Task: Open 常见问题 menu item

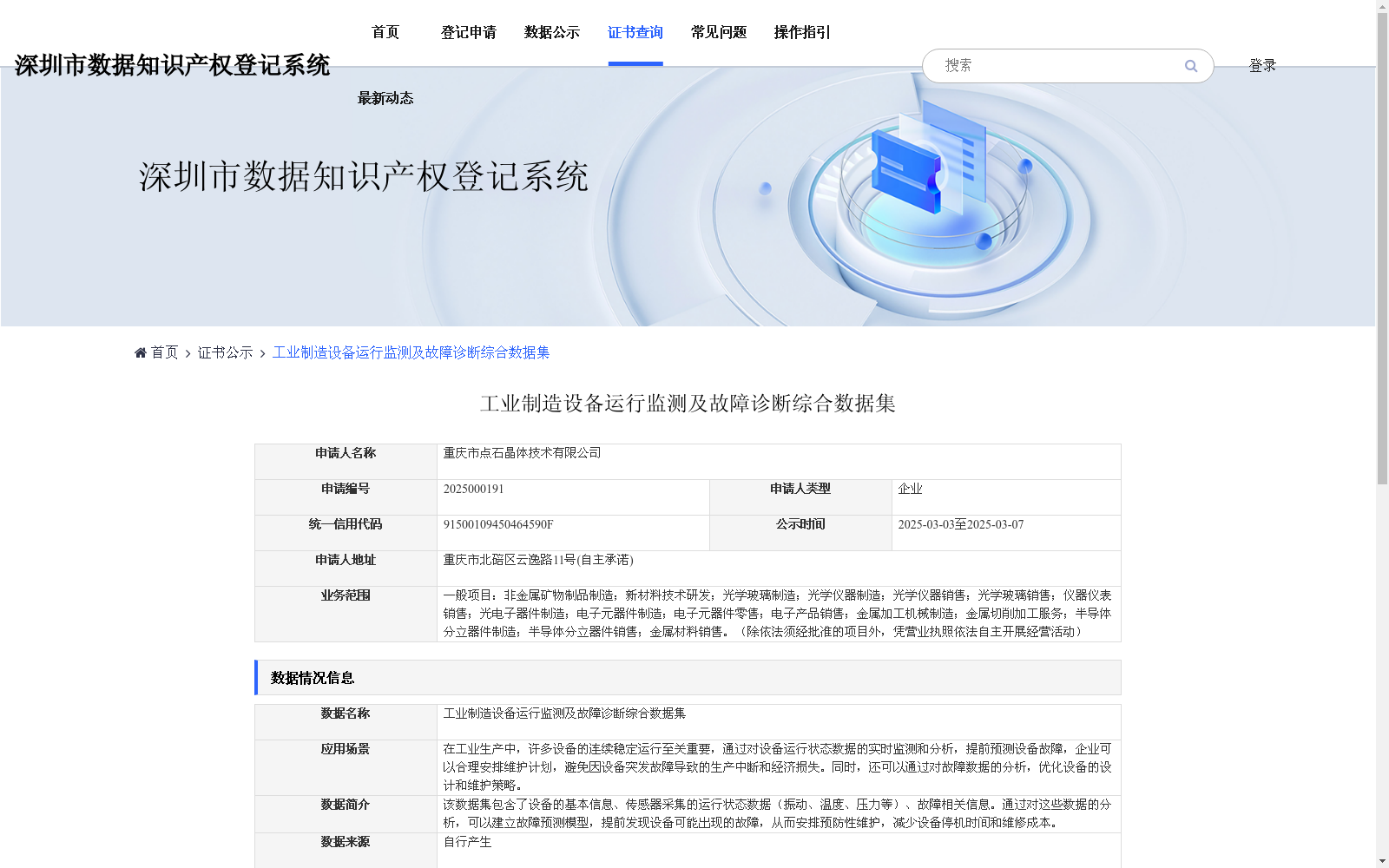Action: pos(719,32)
